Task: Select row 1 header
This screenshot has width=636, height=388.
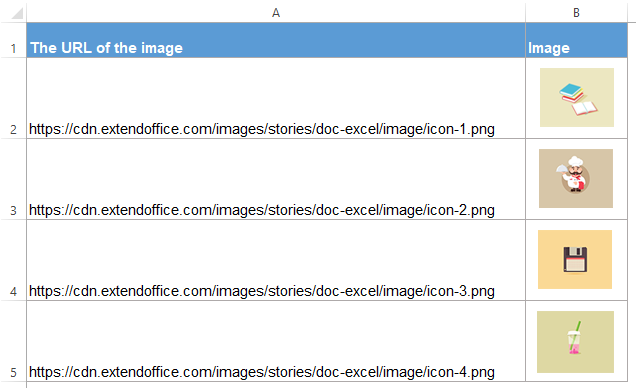Action: click(13, 40)
